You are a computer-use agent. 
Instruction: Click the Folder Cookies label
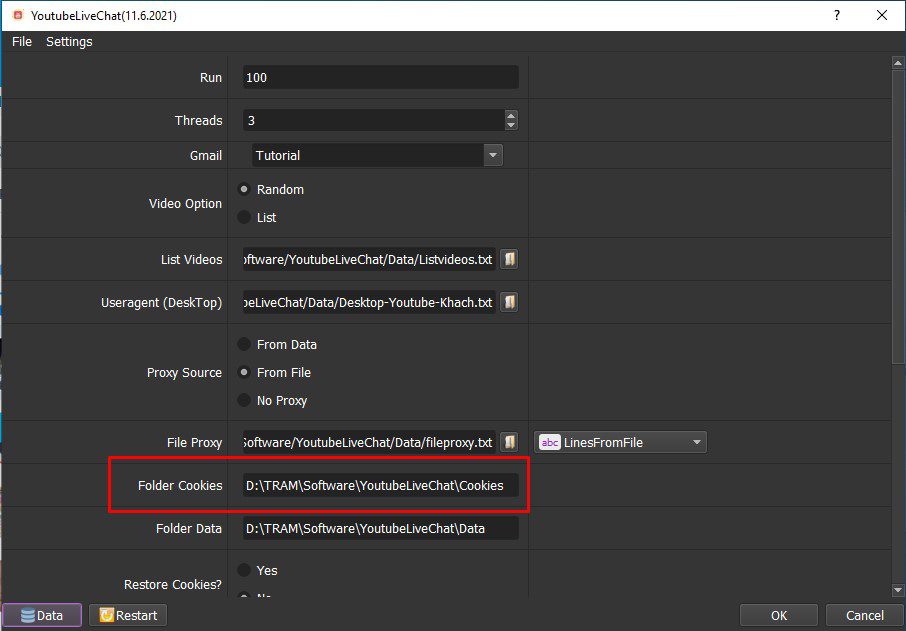click(x=180, y=485)
